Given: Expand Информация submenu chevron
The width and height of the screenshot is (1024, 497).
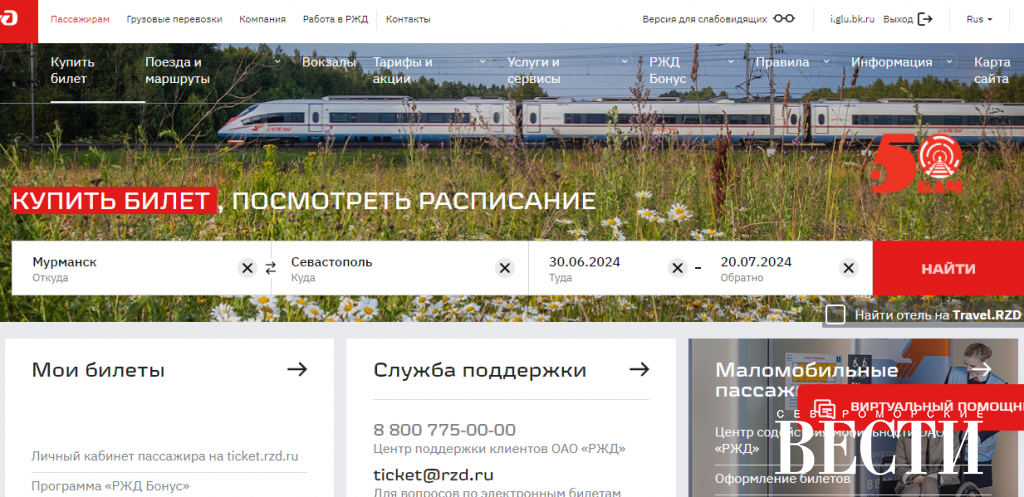Looking at the screenshot, I should [949, 62].
